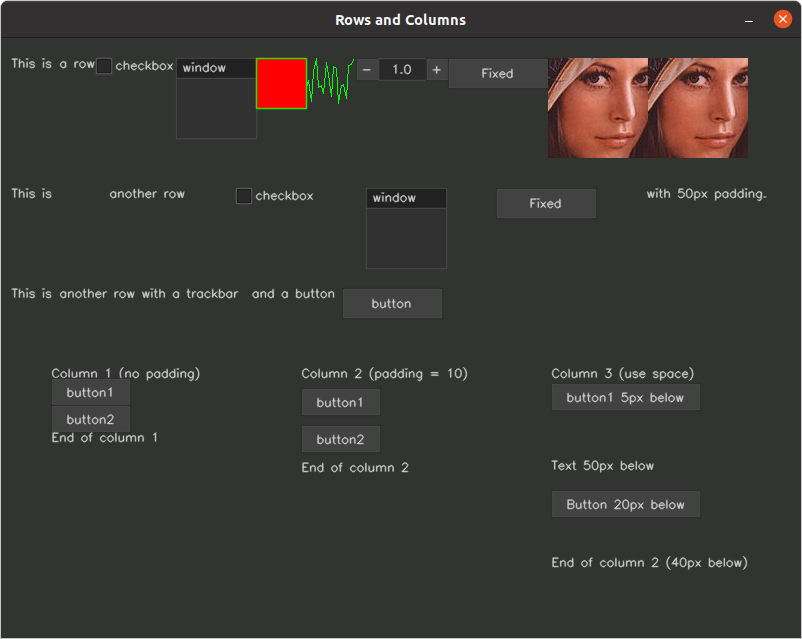Click the 'and a button' text

[293, 294]
